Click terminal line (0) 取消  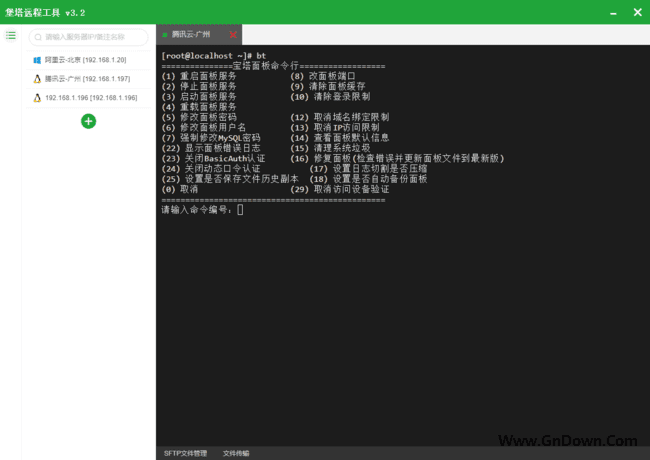pyautogui.click(x=180, y=189)
